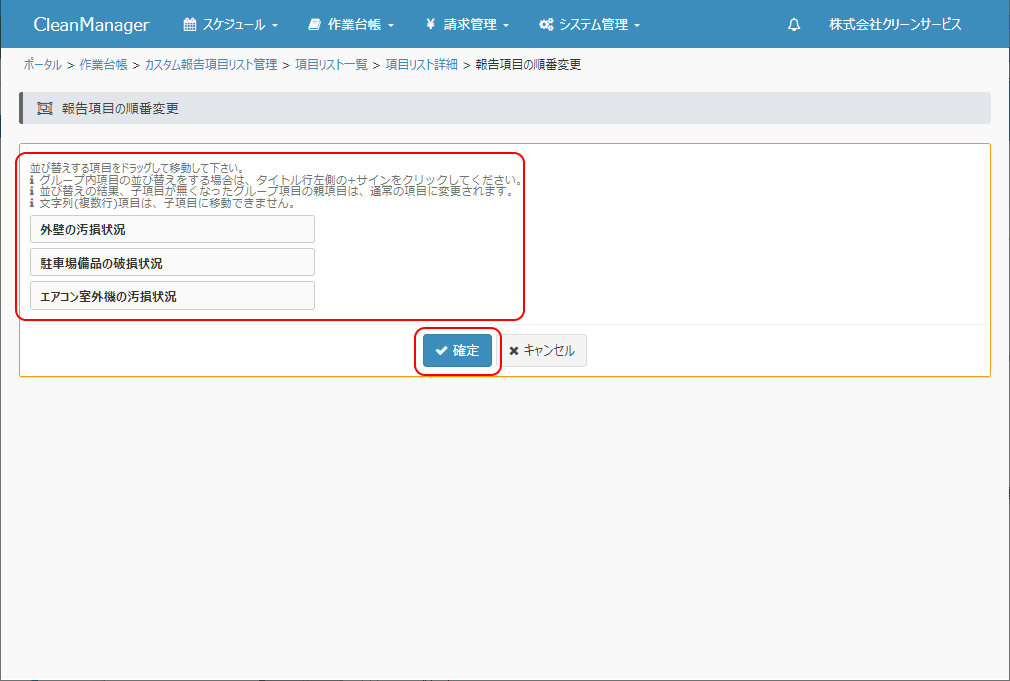Image resolution: width=1010 pixels, height=681 pixels.
Task: Go to ポータル breadcrumb link
Action: point(43,64)
